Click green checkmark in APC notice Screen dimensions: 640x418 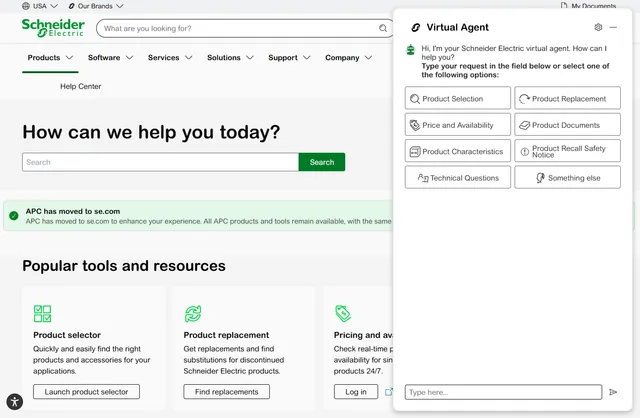point(13,216)
